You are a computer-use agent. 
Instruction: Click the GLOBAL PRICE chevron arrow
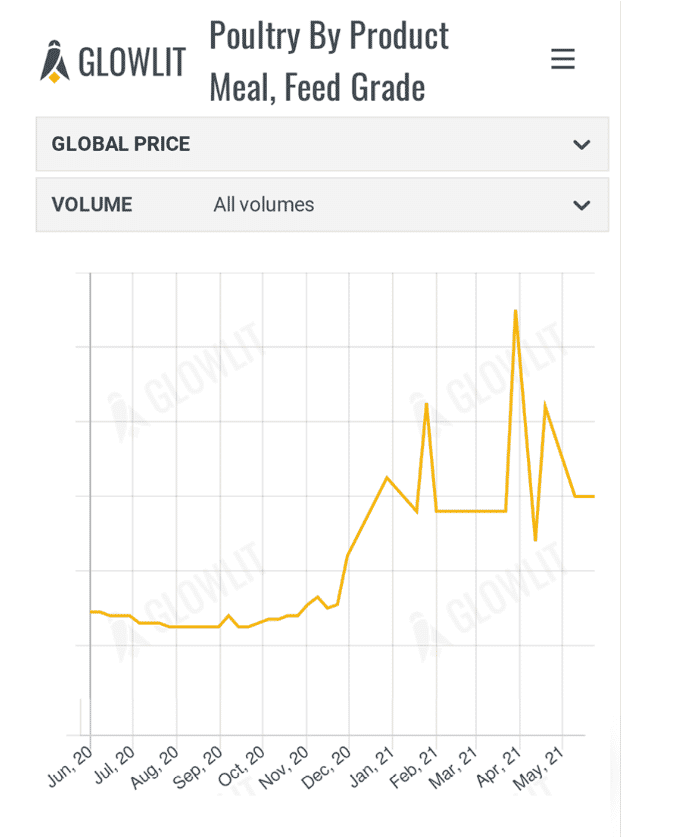(x=581, y=144)
